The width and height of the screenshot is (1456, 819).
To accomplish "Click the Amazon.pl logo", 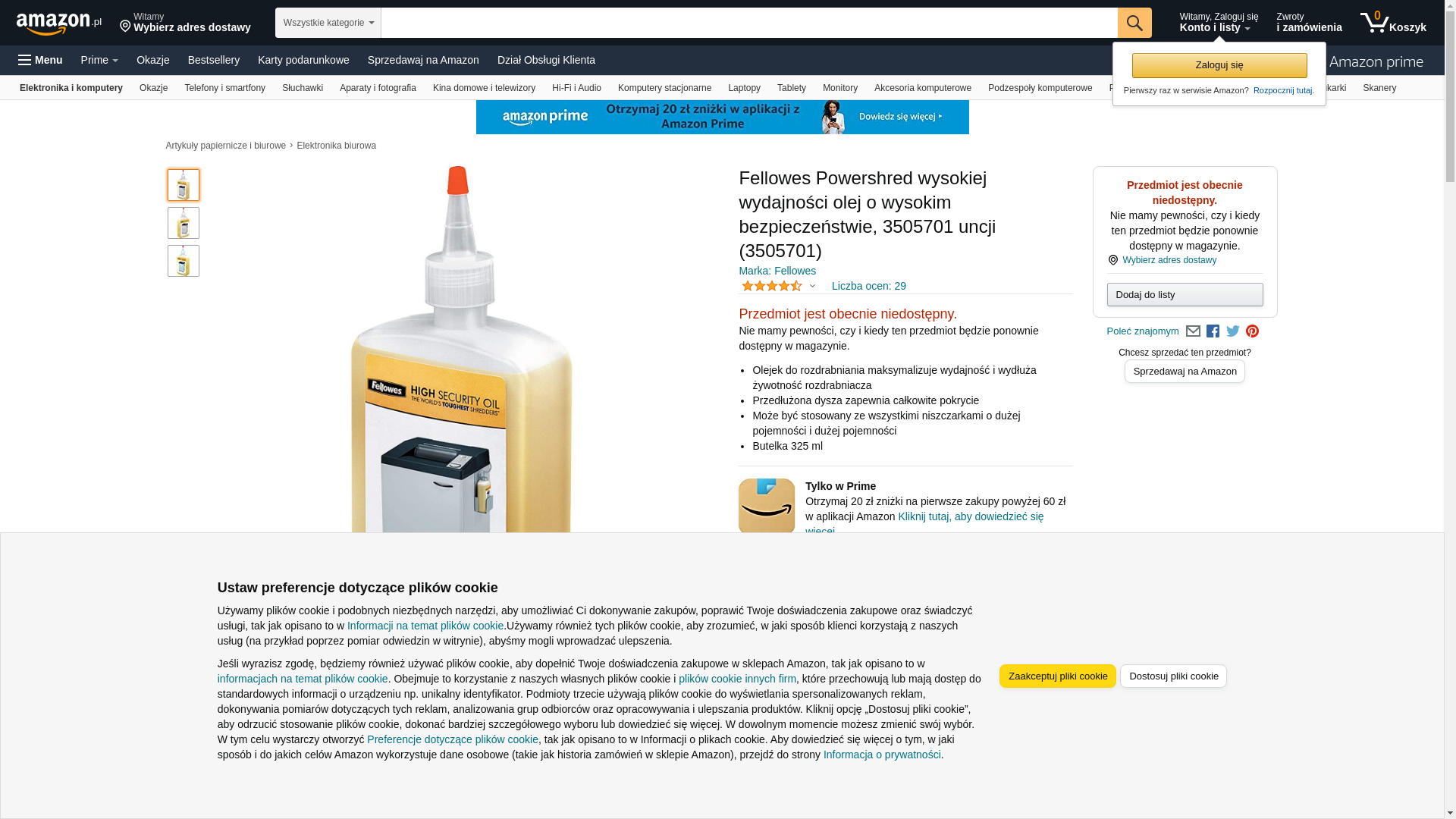I will click(59, 24).
